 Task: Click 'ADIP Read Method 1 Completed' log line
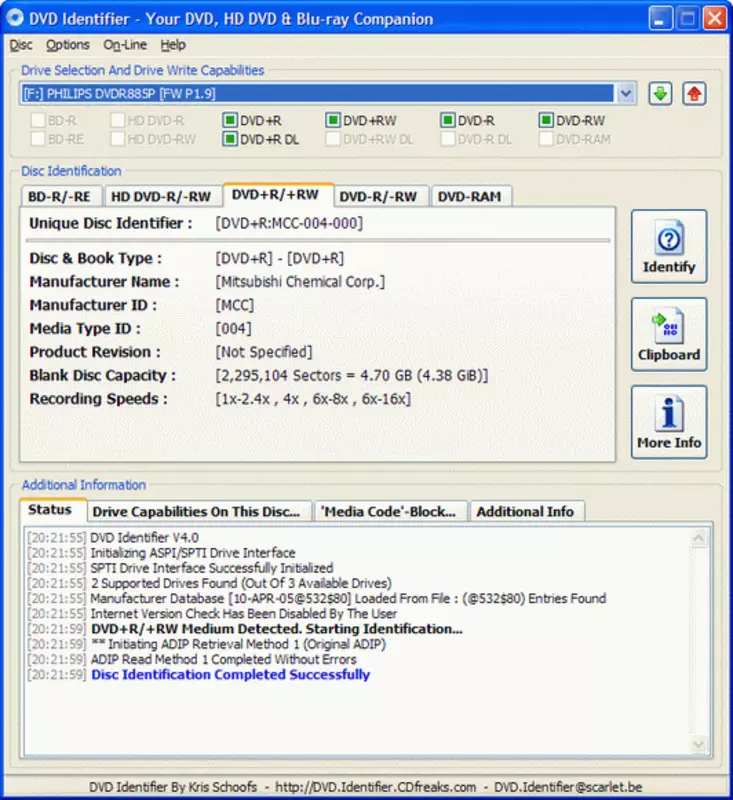[x=223, y=659]
